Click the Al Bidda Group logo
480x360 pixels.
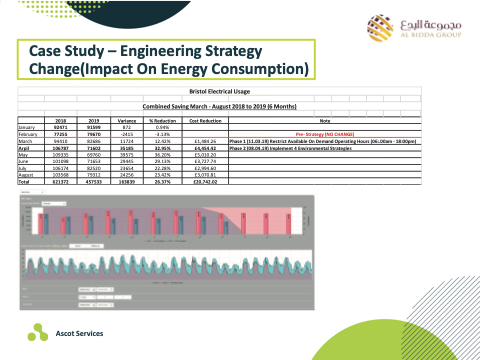coord(414,28)
